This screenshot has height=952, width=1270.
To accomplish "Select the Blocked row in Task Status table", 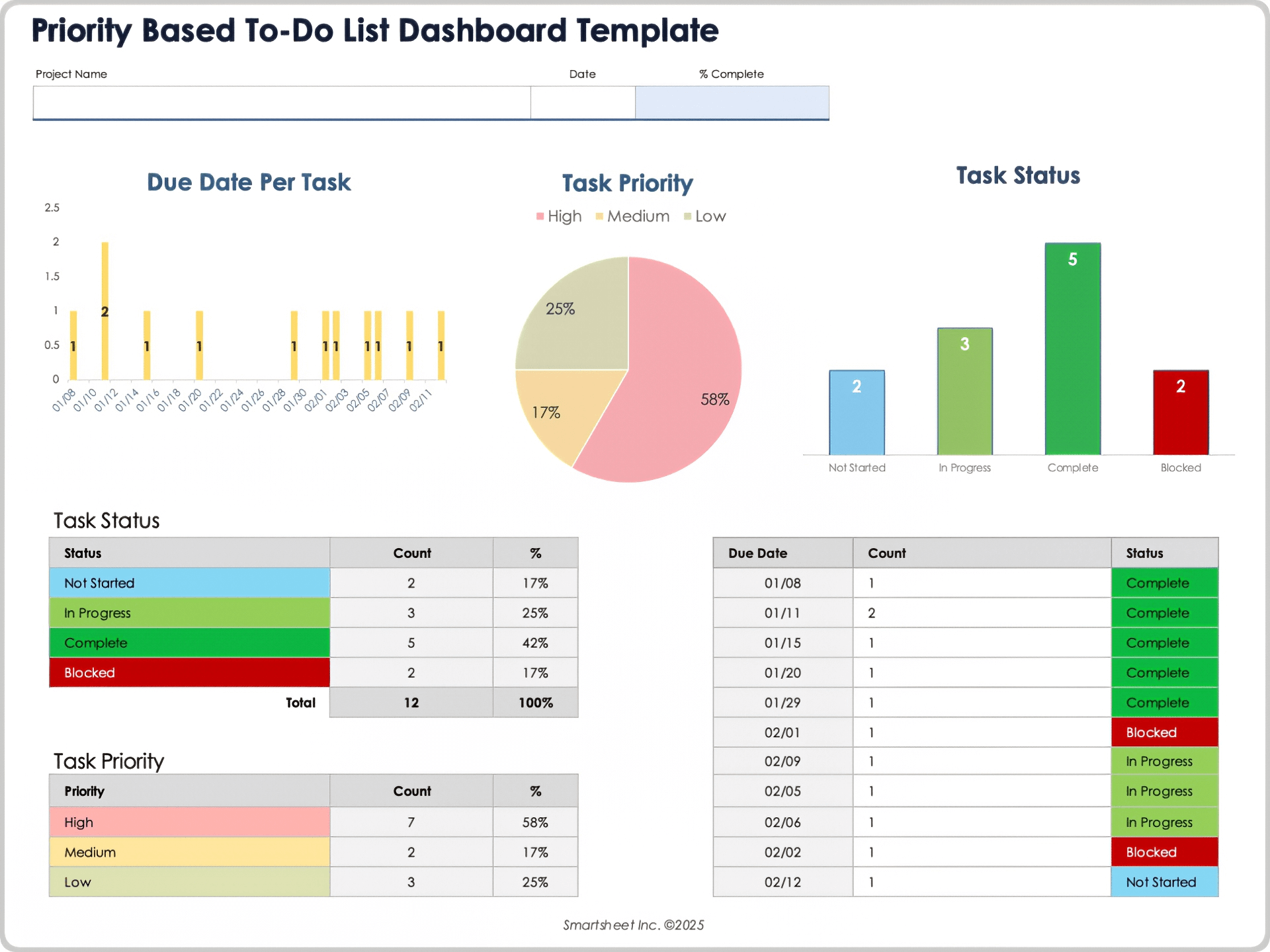I will (x=189, y=672).
